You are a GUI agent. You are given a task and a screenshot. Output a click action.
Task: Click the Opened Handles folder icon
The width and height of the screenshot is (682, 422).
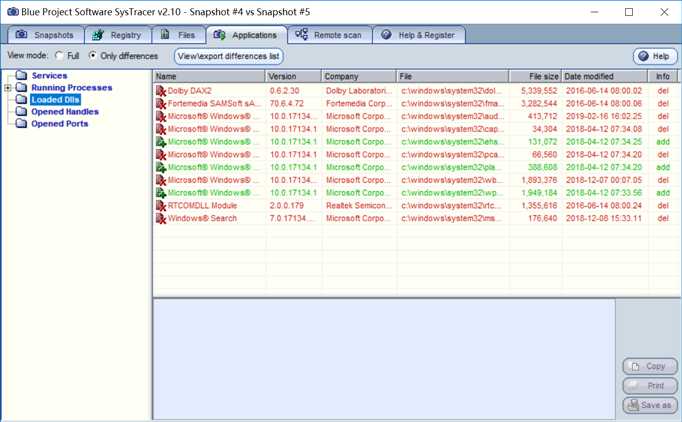[21, 111]
